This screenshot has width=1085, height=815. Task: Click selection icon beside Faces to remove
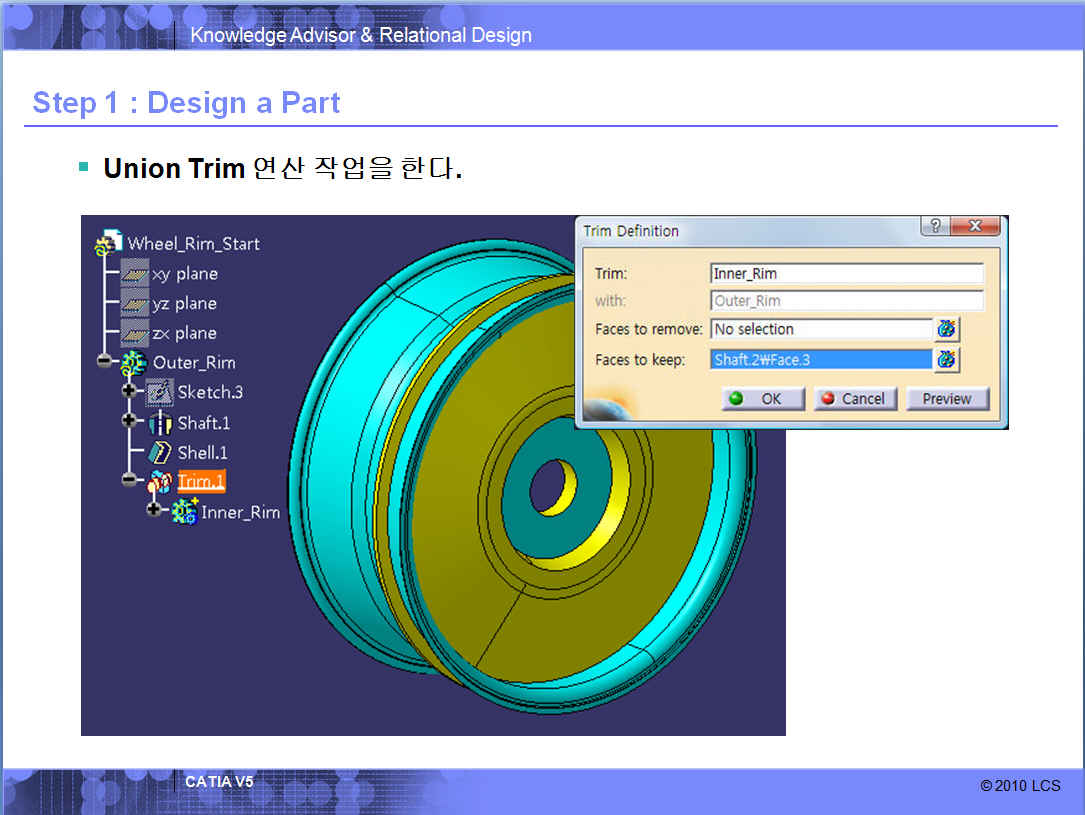[x=946, y=329]
